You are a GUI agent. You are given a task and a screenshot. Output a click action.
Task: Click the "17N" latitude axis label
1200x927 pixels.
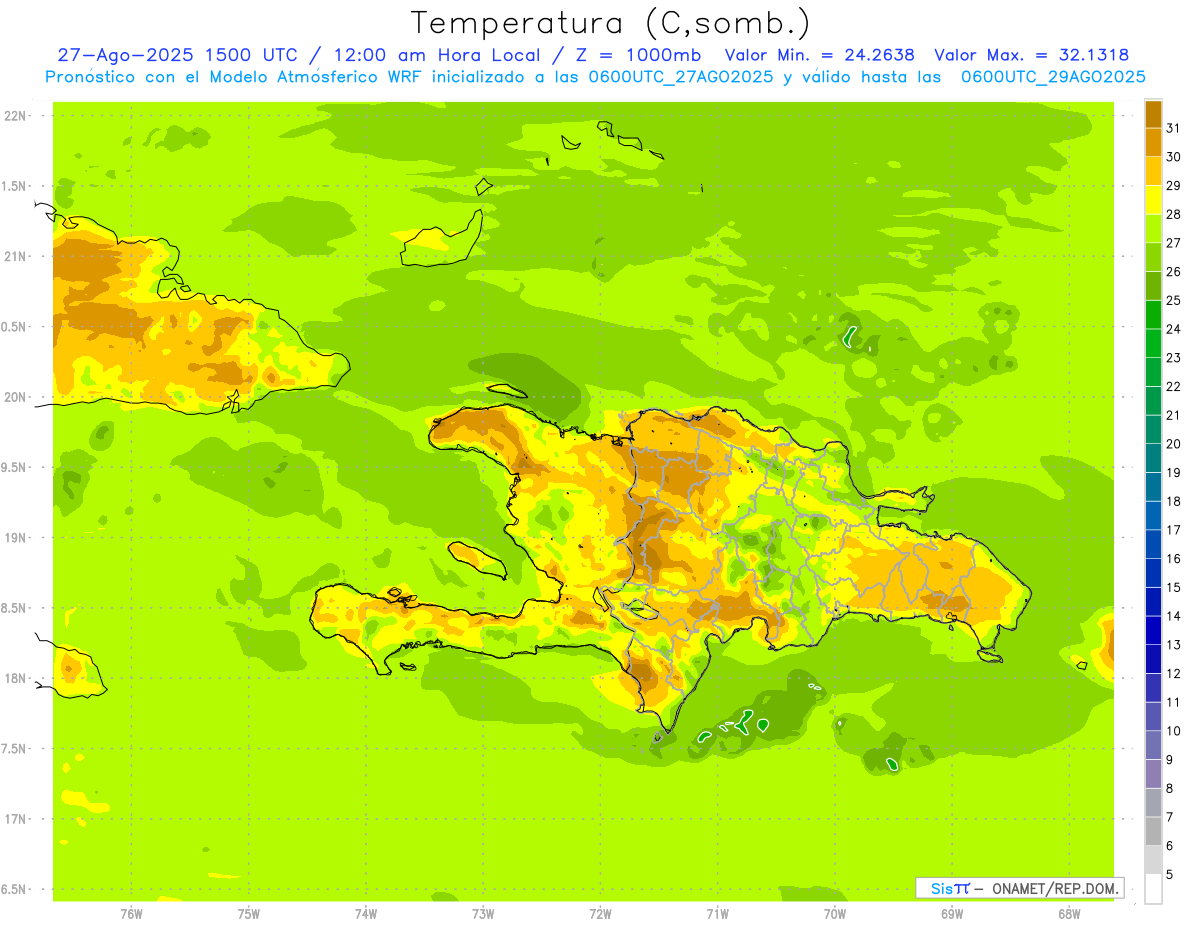pos(15,819)
